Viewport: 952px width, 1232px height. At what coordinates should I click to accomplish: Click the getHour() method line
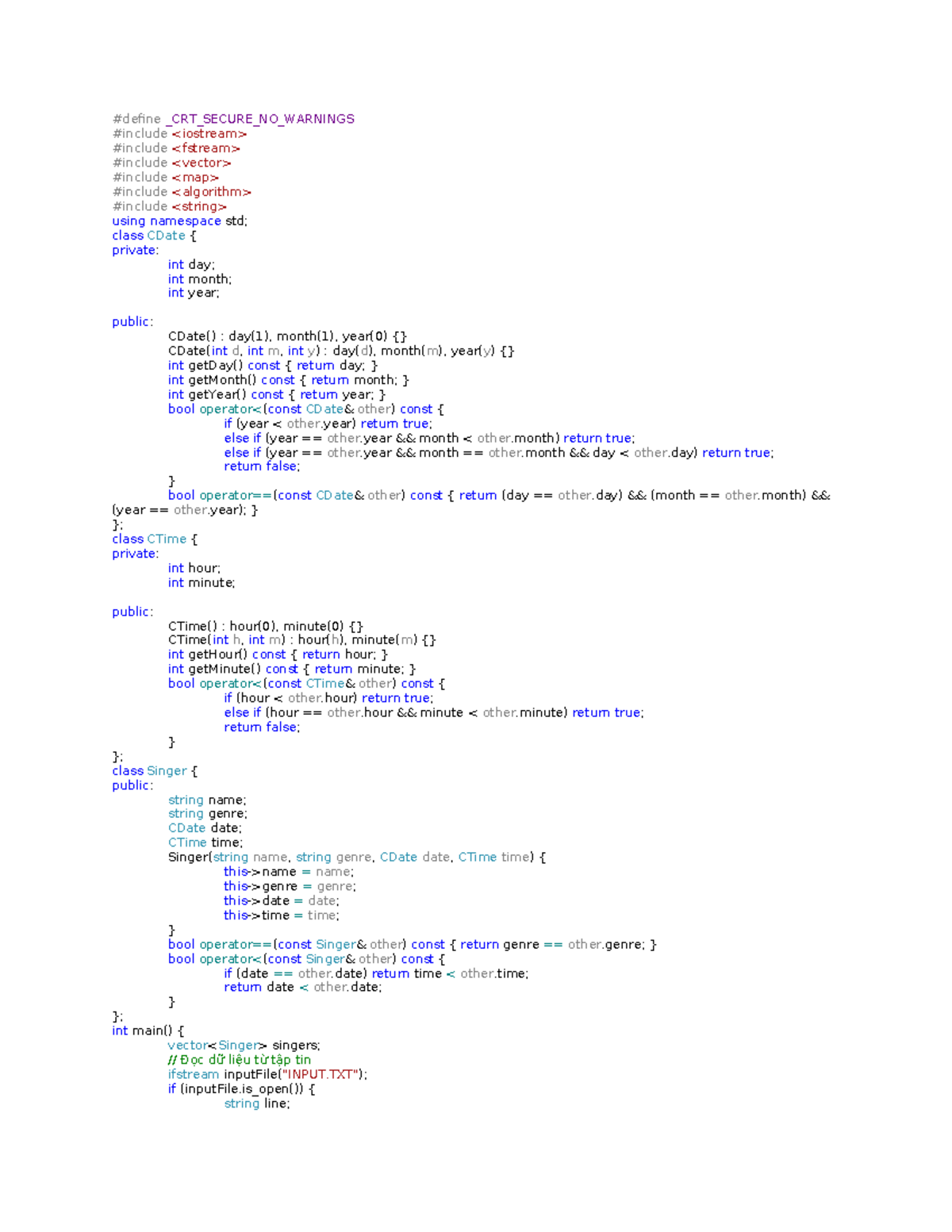tap(278, 654)
